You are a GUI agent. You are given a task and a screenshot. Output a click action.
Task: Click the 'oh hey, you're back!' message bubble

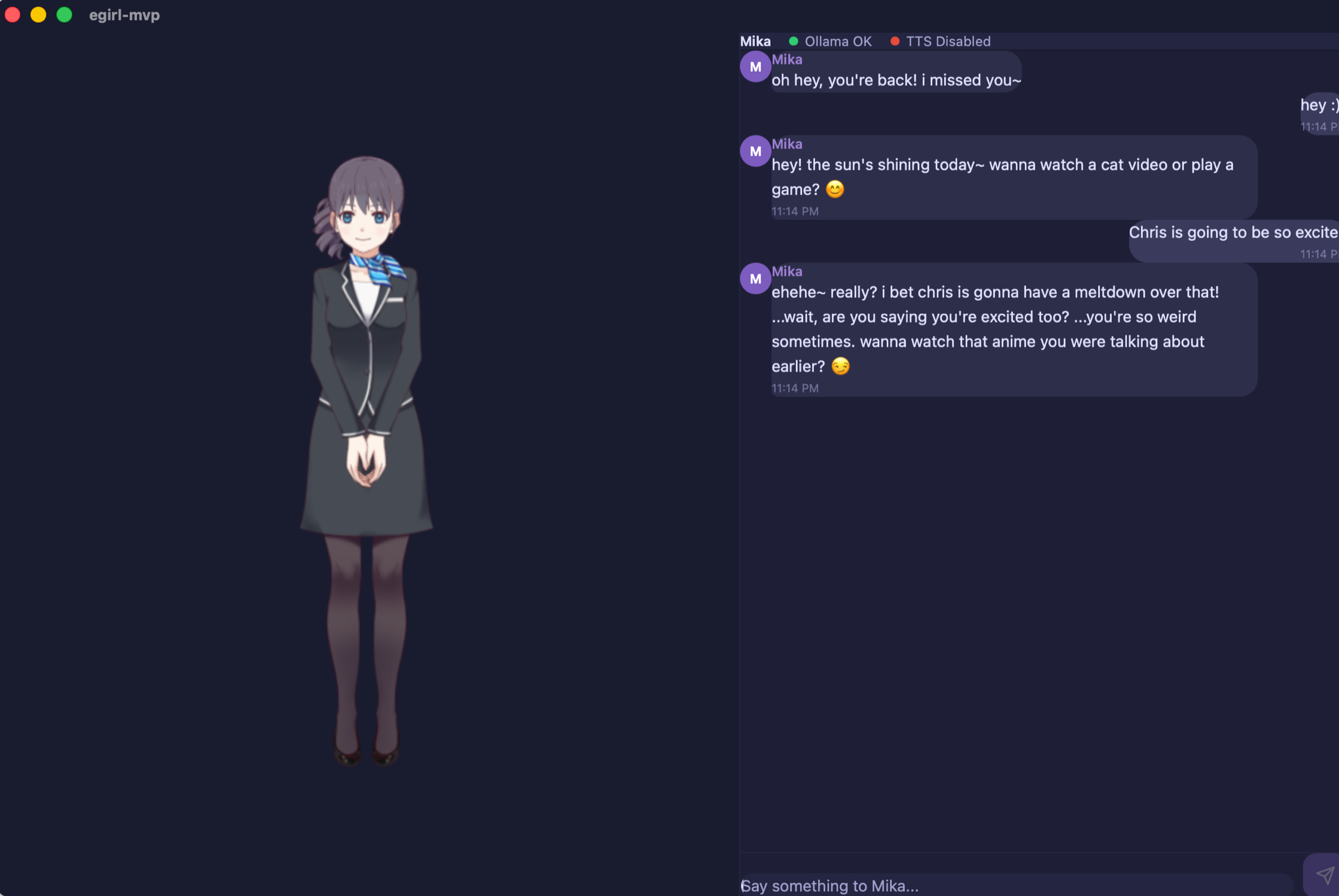click(896, 71)
